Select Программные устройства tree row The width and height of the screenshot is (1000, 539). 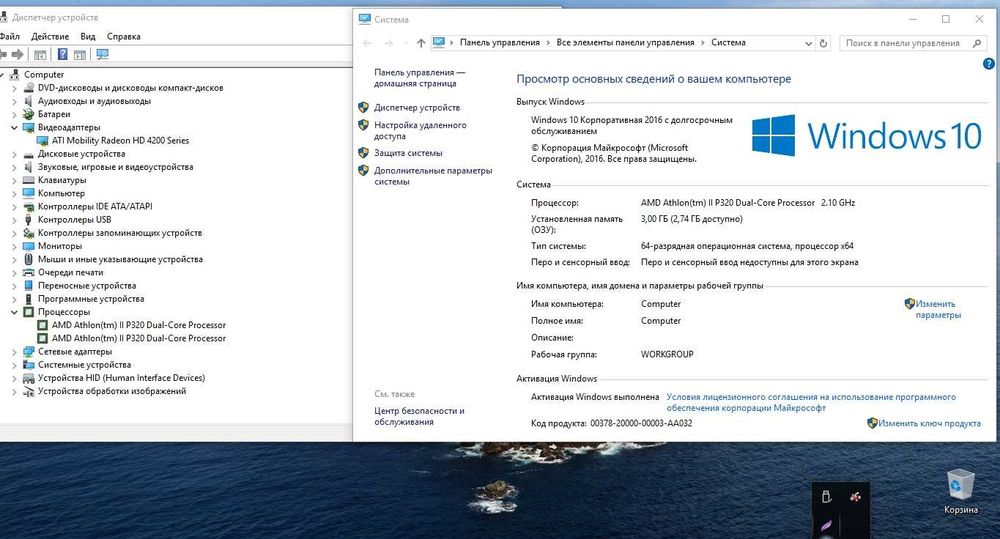[x=91, y=299]
